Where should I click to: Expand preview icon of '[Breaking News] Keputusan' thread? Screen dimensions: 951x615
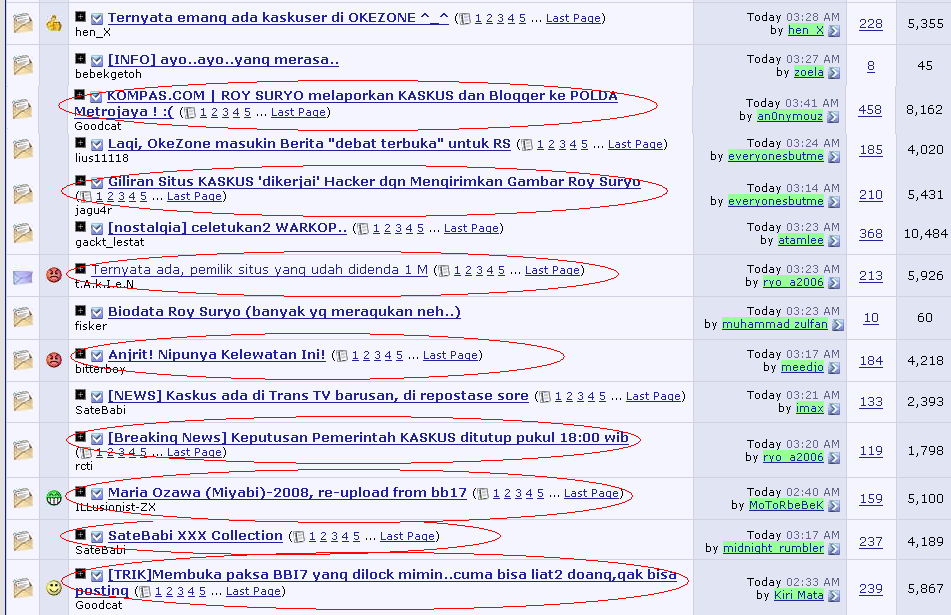pos(80,436)
